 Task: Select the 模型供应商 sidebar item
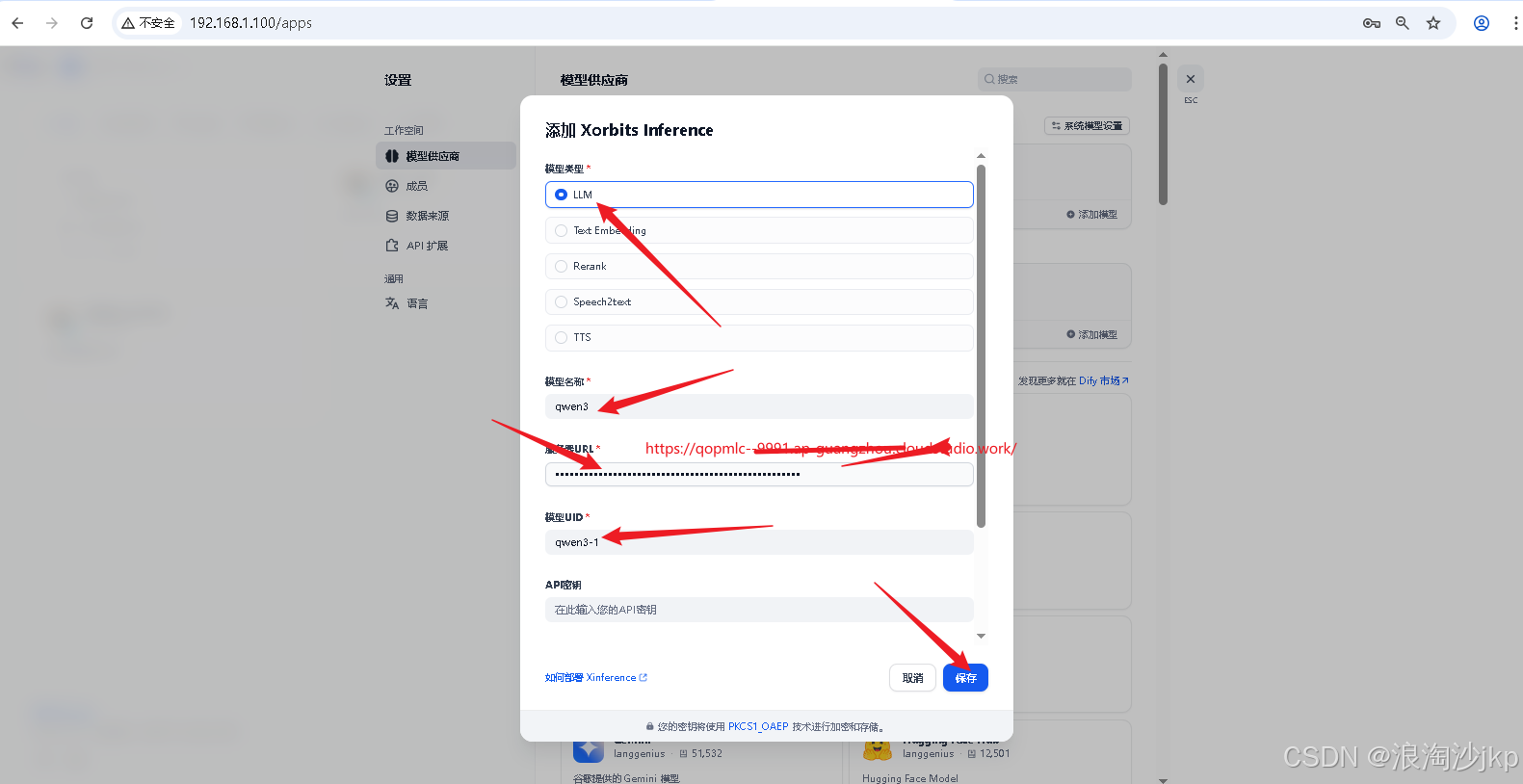[446, 156]
